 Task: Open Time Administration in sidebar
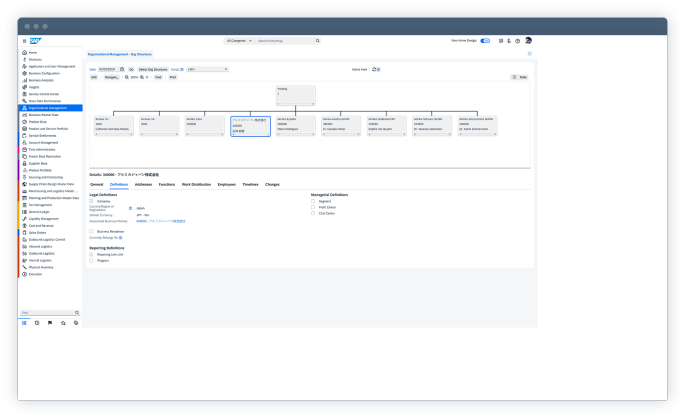[42, 149]
